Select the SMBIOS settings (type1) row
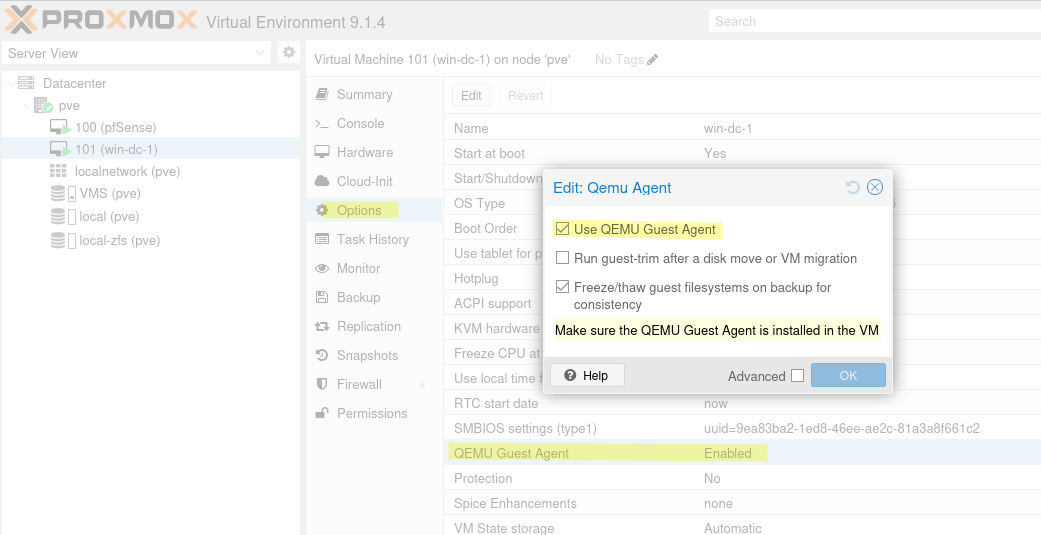The width and height of the screenshot is (1041, 535). click(742, 429)
